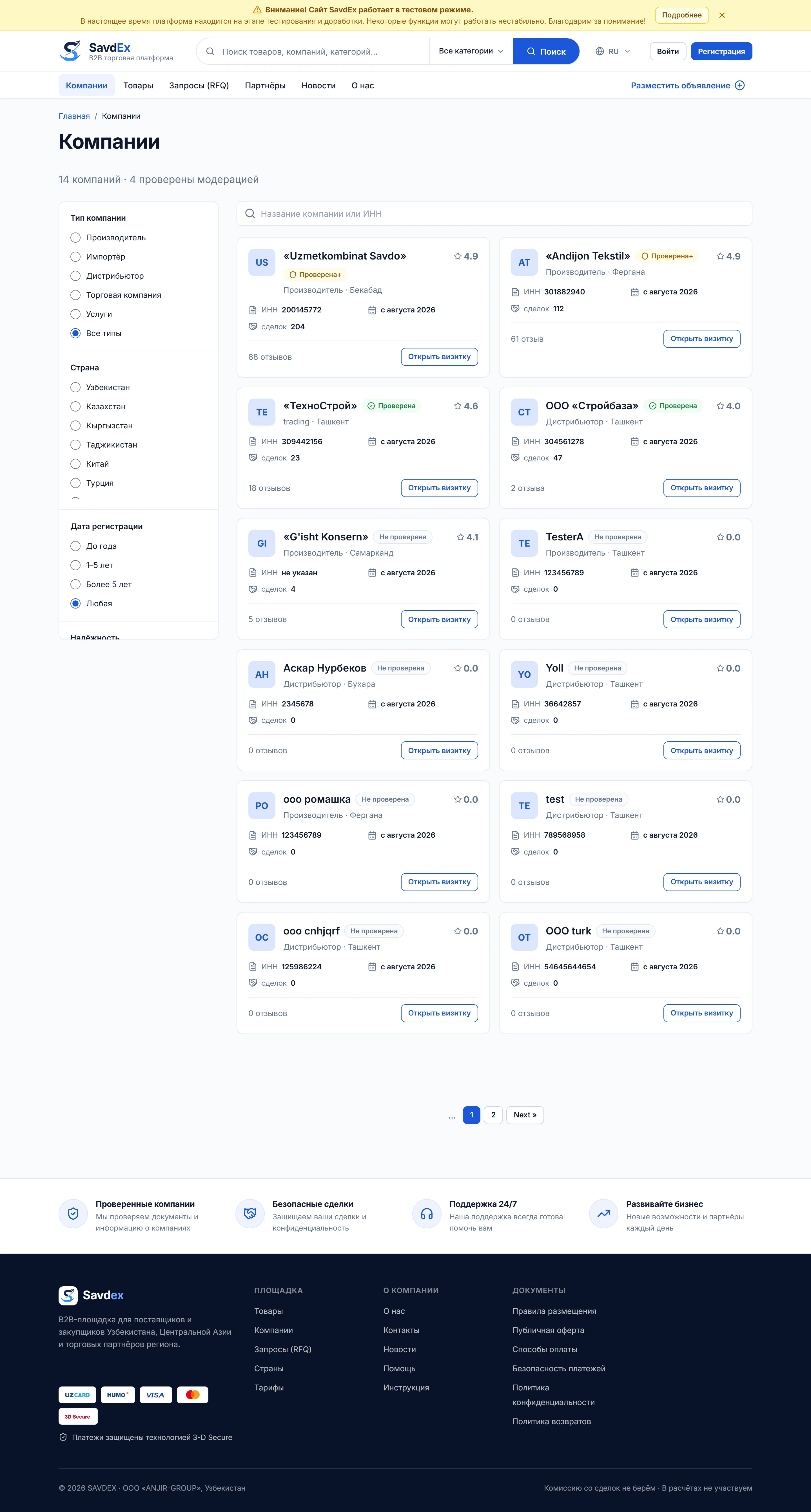Click the GI avatar of G'isht Konsern

click(x=262, y=543)
